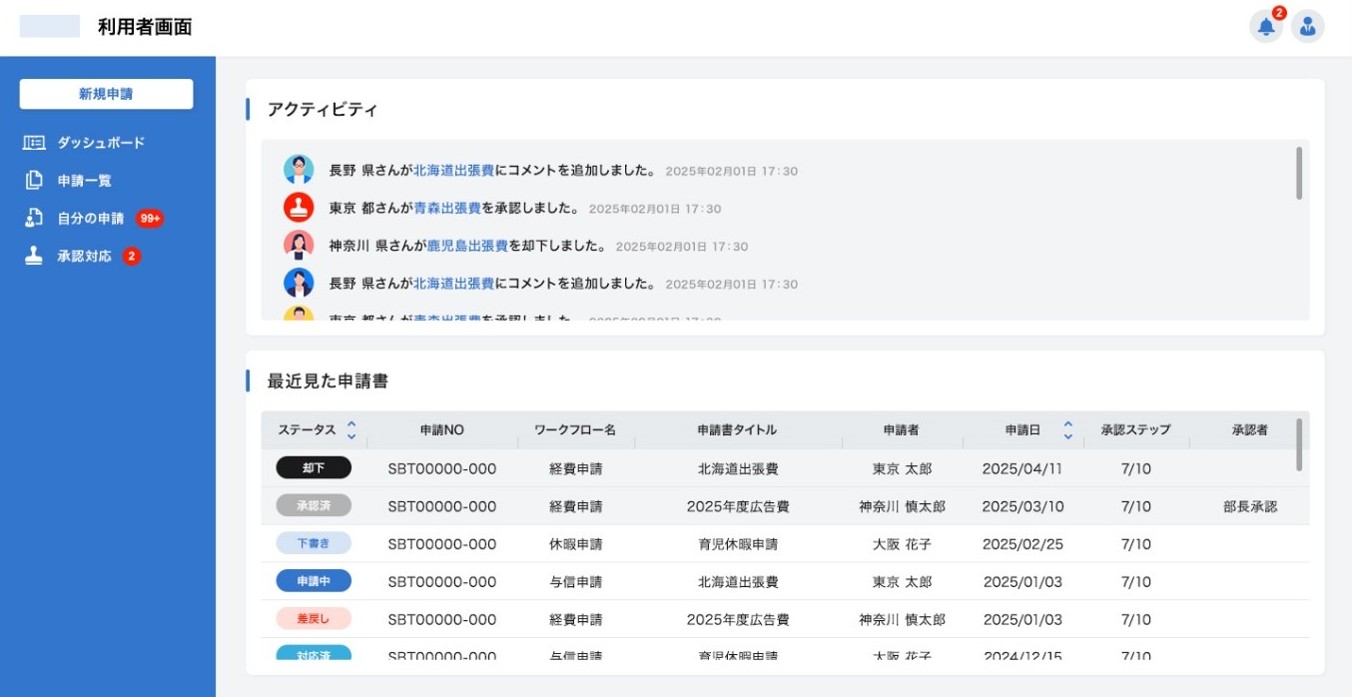
Task: Open the notifications bell icon
Action: pyautogui.click(x=1266, y=27)
